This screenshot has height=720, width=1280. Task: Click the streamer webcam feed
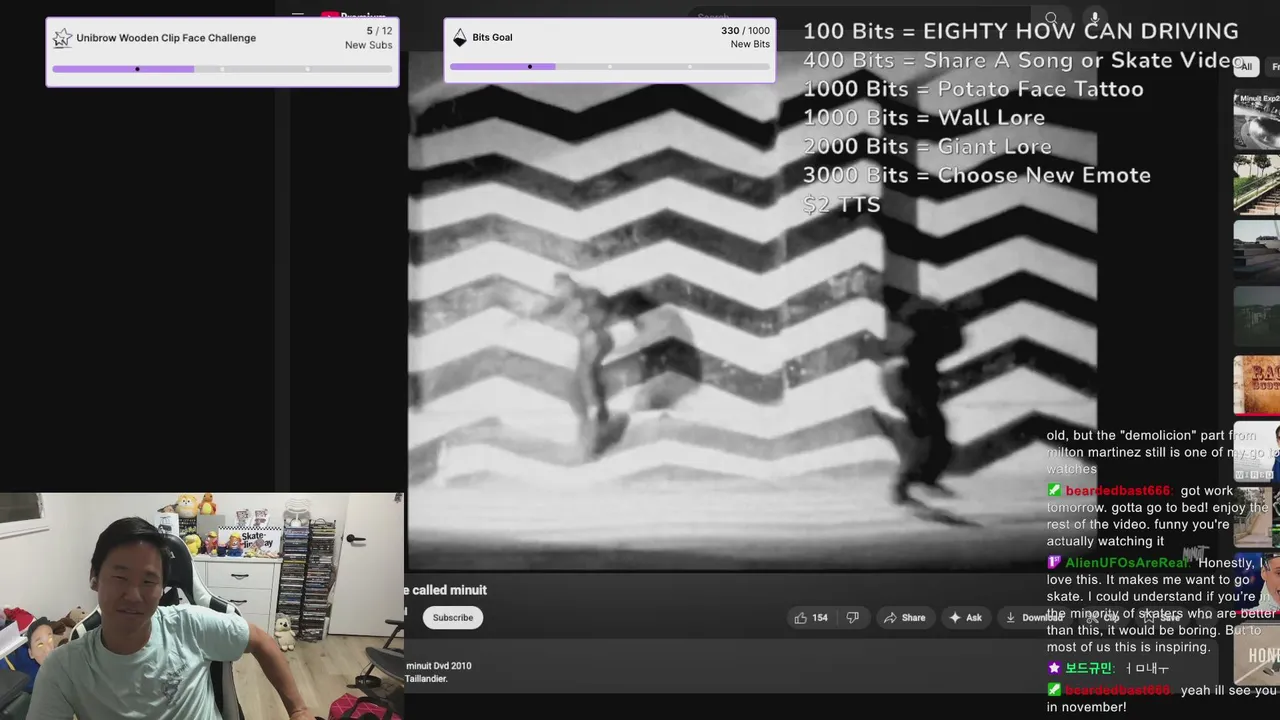(x=201, y=606)
